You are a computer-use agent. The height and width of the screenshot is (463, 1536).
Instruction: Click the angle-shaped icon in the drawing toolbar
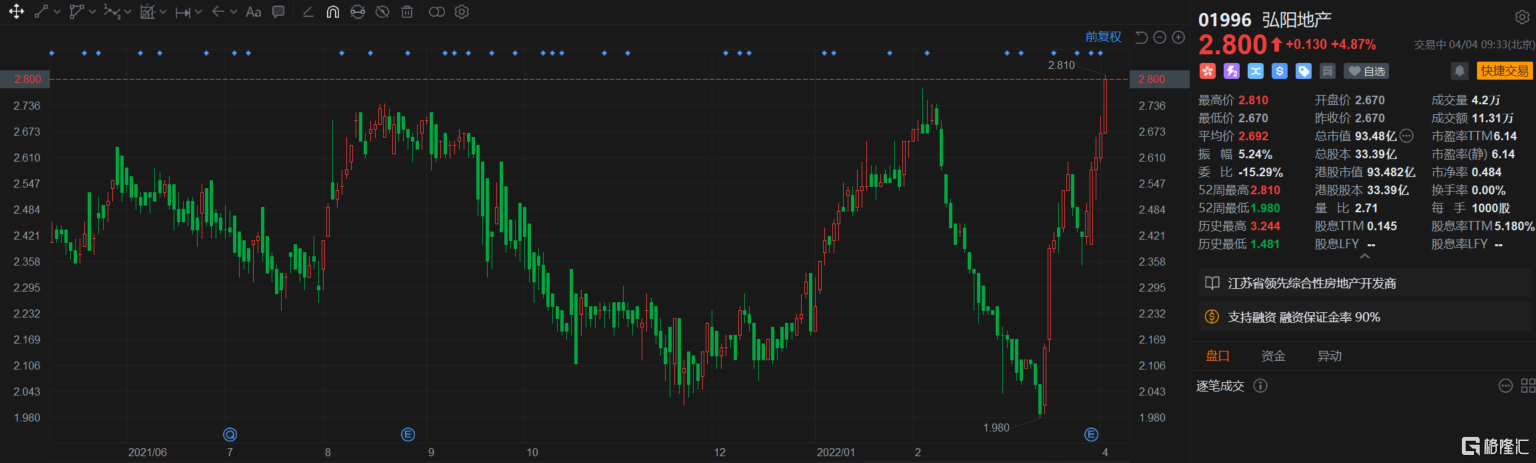click(307, 12)
